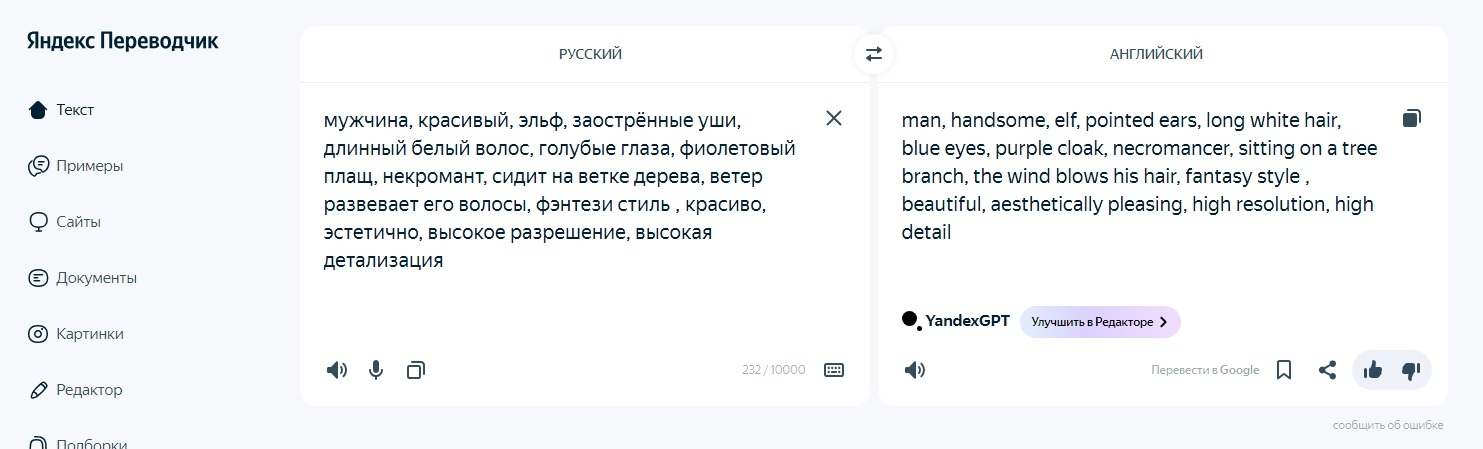The width and height of the screenshot is (1483, 449).
Task: Open the АНГЛИЙСКИЙ target language selector
Action: [x=1156, y=54]
